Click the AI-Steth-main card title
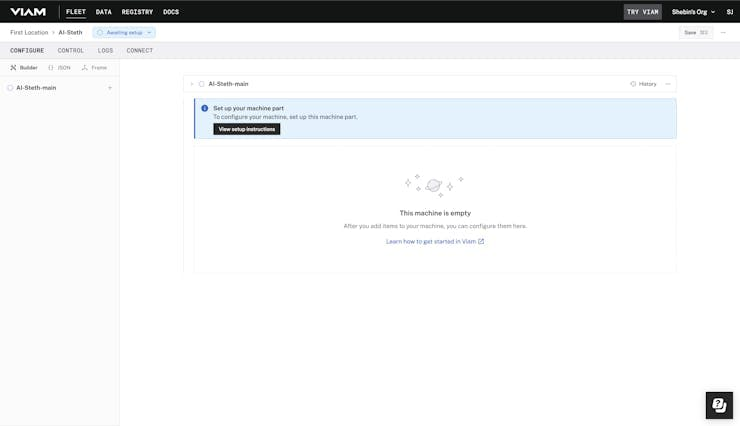 tap(228, 84)
